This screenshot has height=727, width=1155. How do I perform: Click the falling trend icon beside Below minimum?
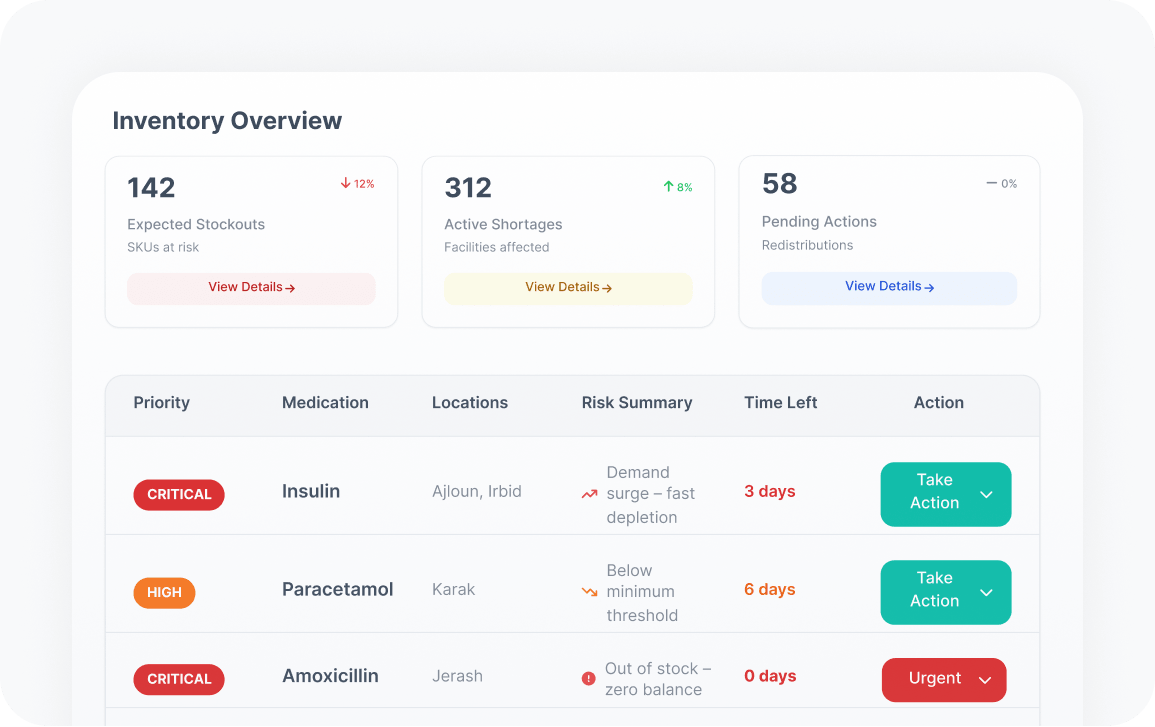pos(589,592)
